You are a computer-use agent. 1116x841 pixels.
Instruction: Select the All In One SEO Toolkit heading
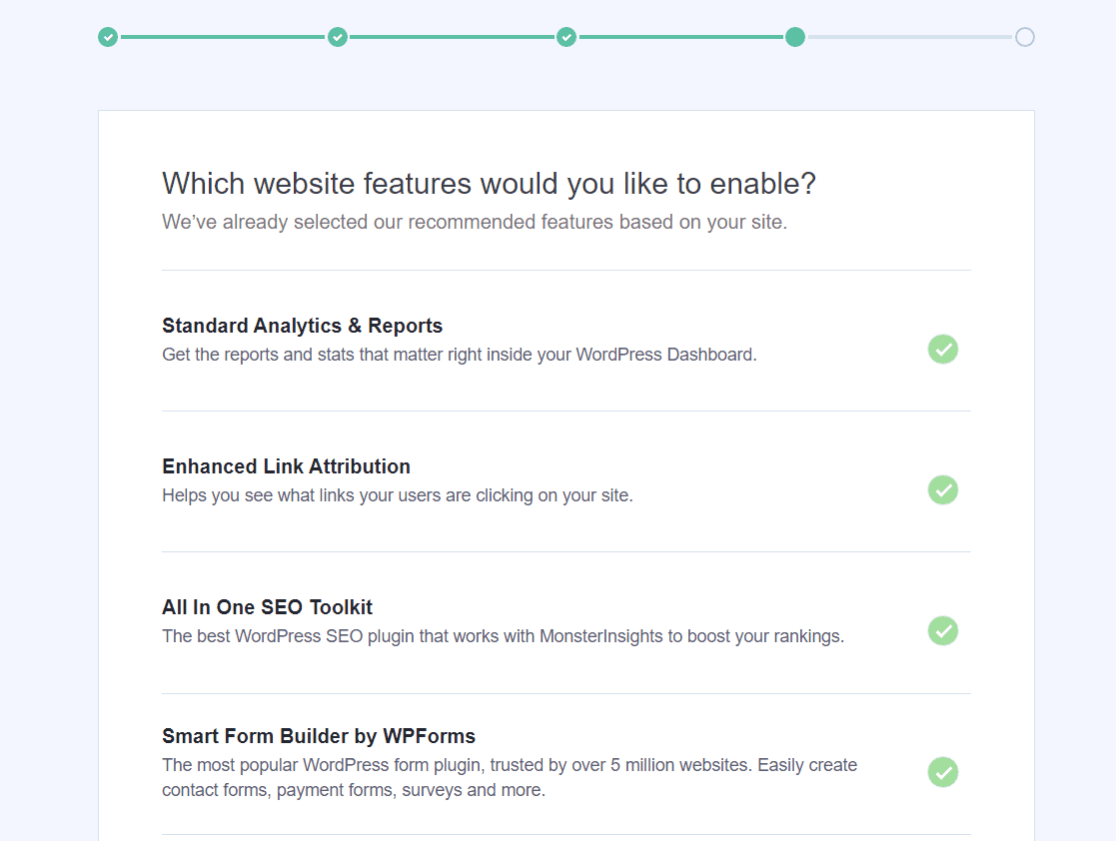[266, 607]
